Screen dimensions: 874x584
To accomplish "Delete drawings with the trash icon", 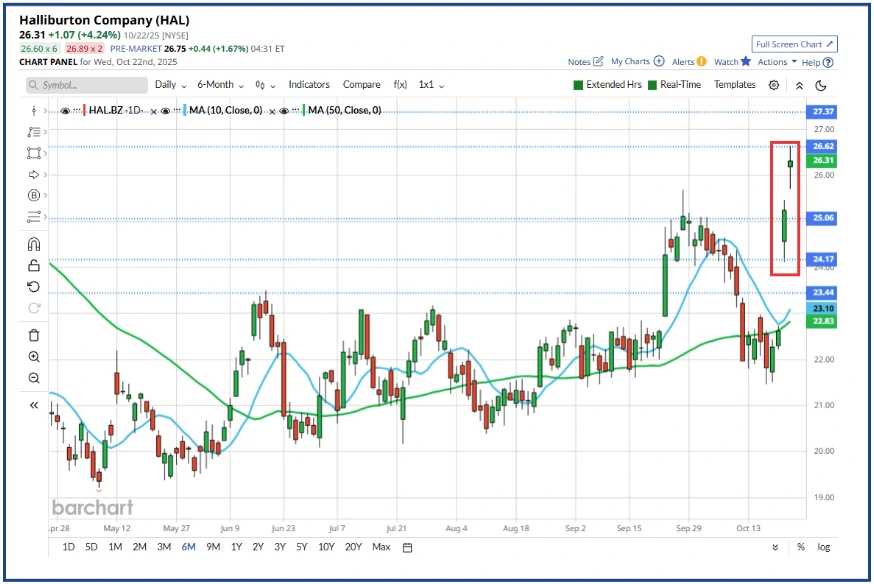I will [34, 335].
